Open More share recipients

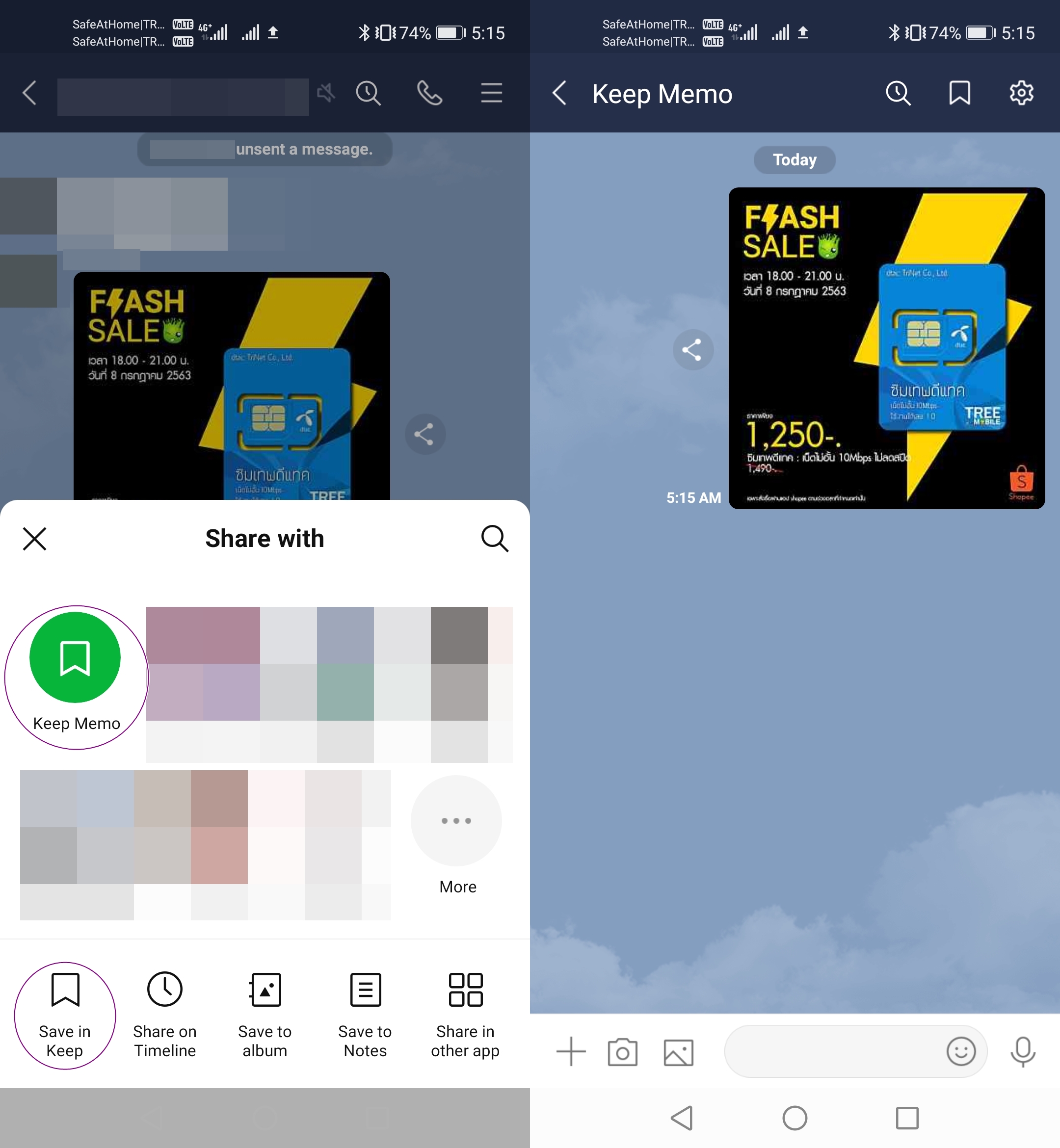pos(456,835)
